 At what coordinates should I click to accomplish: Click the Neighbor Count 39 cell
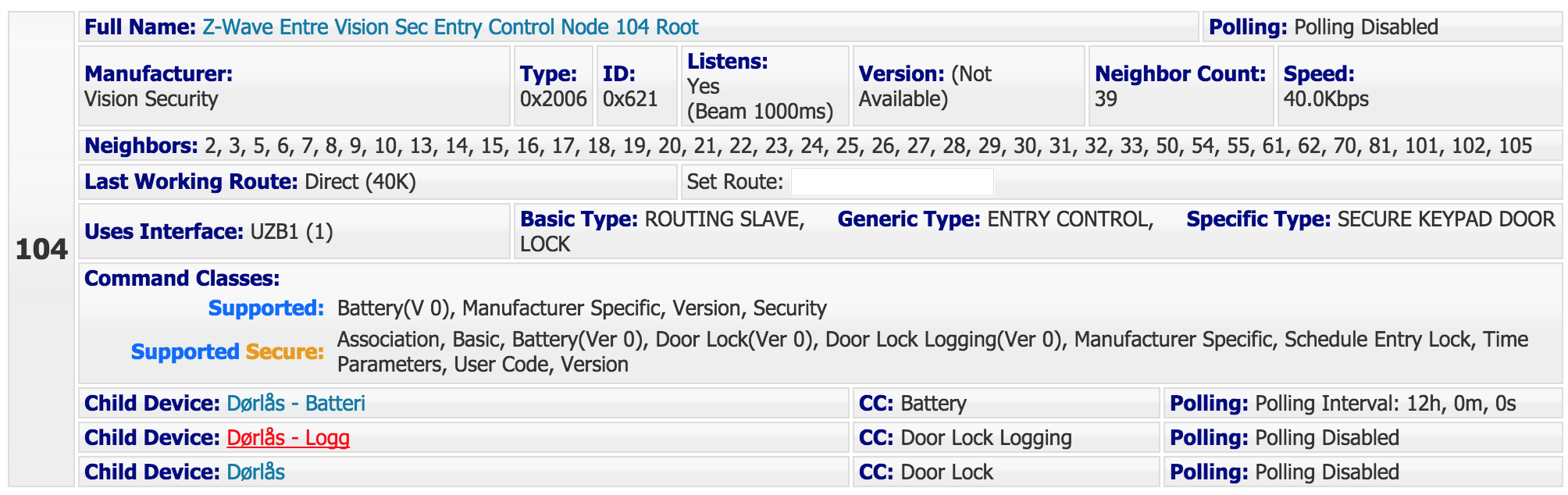[1181, 86]
